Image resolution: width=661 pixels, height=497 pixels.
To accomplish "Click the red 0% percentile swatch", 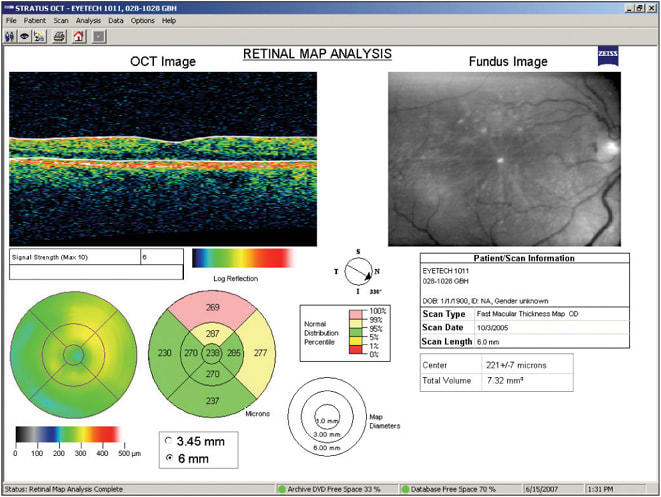I will tap(356, 349).
